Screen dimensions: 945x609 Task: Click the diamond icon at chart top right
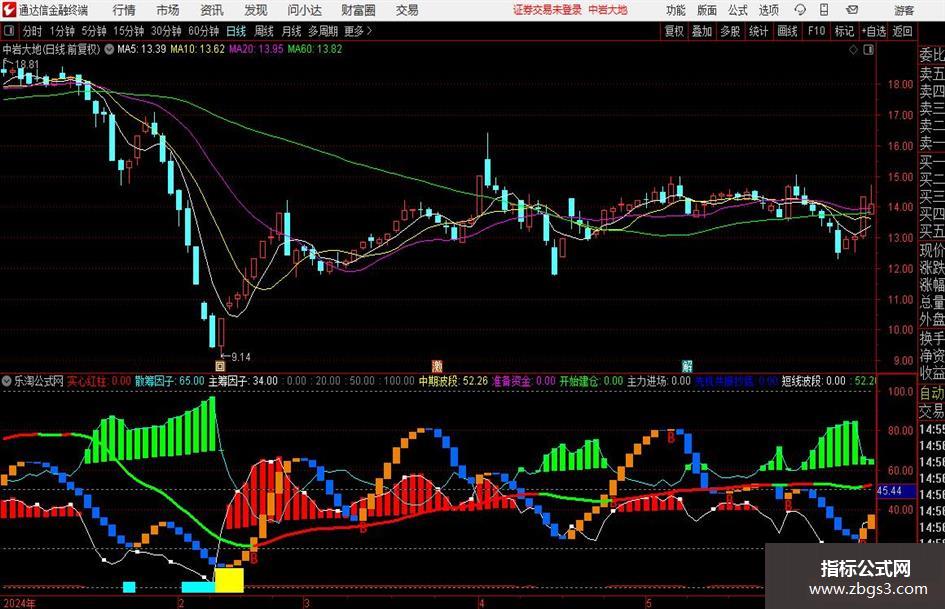tap(853, 50)
